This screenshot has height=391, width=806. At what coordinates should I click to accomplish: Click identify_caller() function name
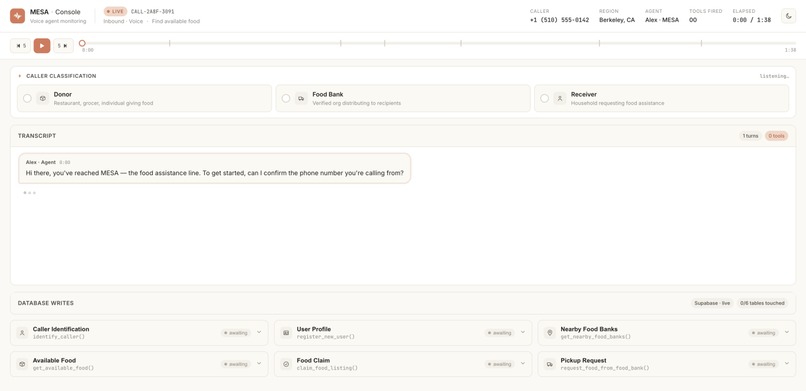coord(59,337)
